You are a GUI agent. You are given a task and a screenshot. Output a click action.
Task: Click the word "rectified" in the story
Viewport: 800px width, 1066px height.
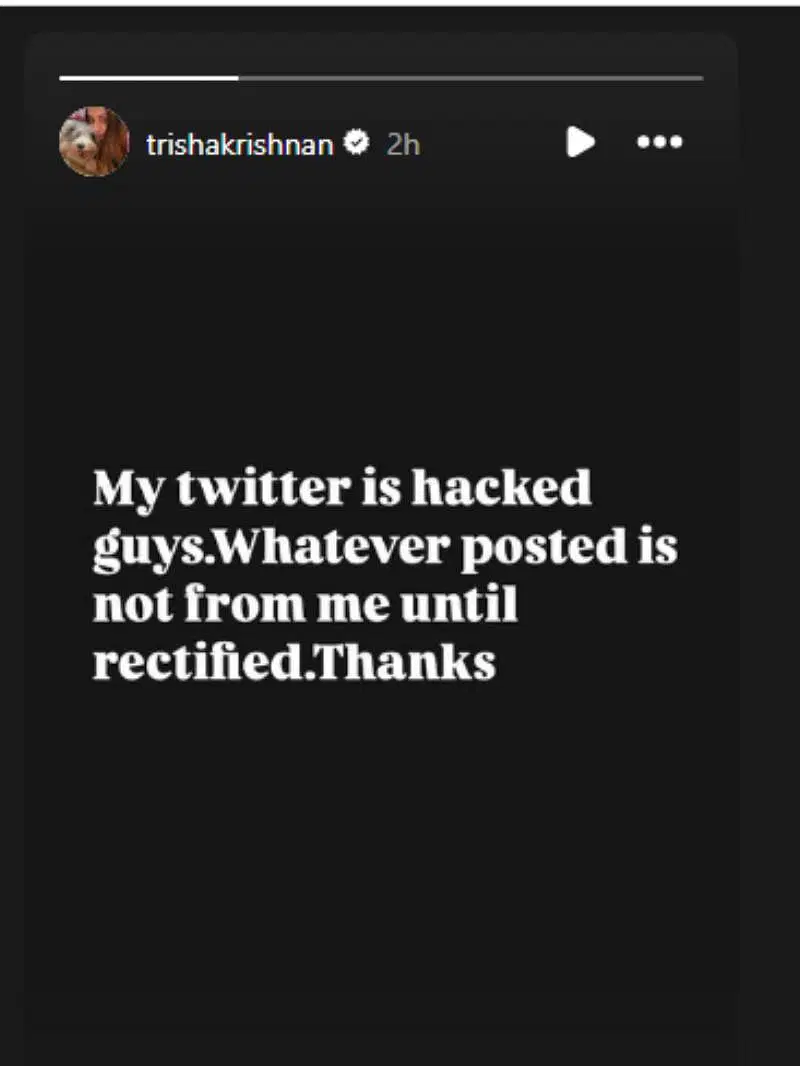click(x=196, y=663)
